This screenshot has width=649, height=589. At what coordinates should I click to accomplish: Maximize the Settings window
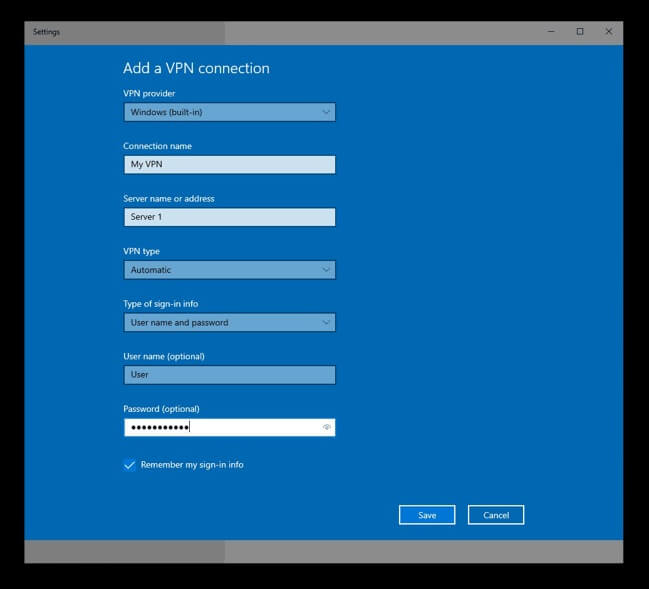(x=580, y=32)
